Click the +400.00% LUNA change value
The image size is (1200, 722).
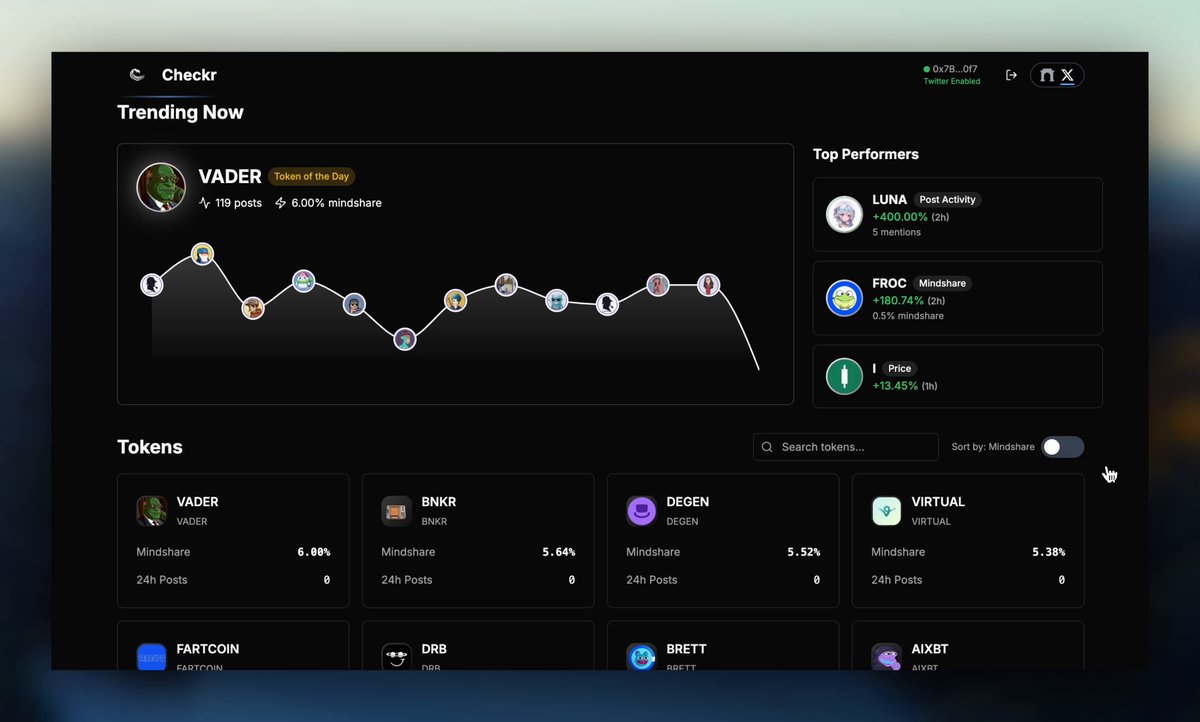click(900, 217)
